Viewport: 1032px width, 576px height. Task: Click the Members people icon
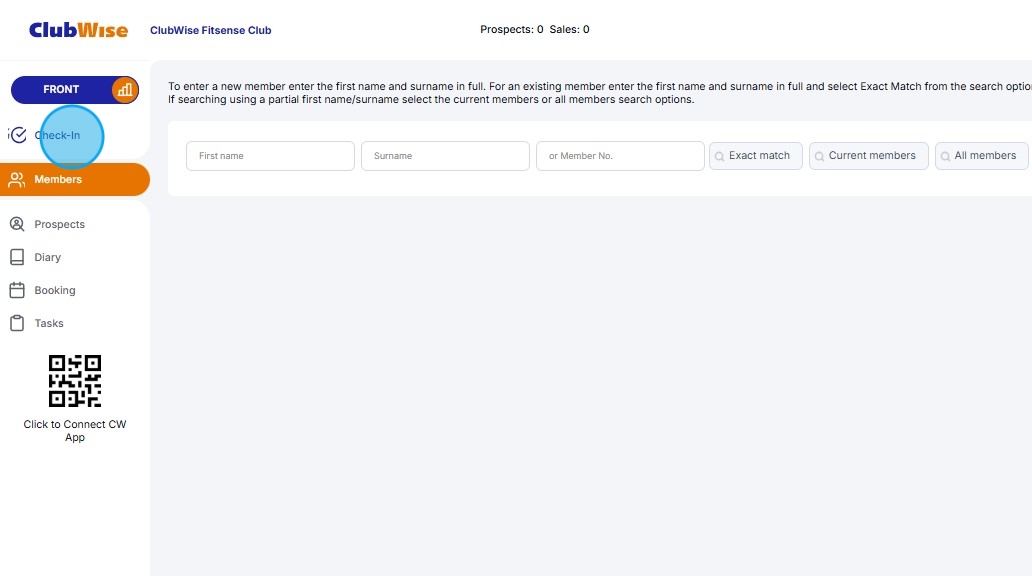pyautogui.click(x=17, y=179)
